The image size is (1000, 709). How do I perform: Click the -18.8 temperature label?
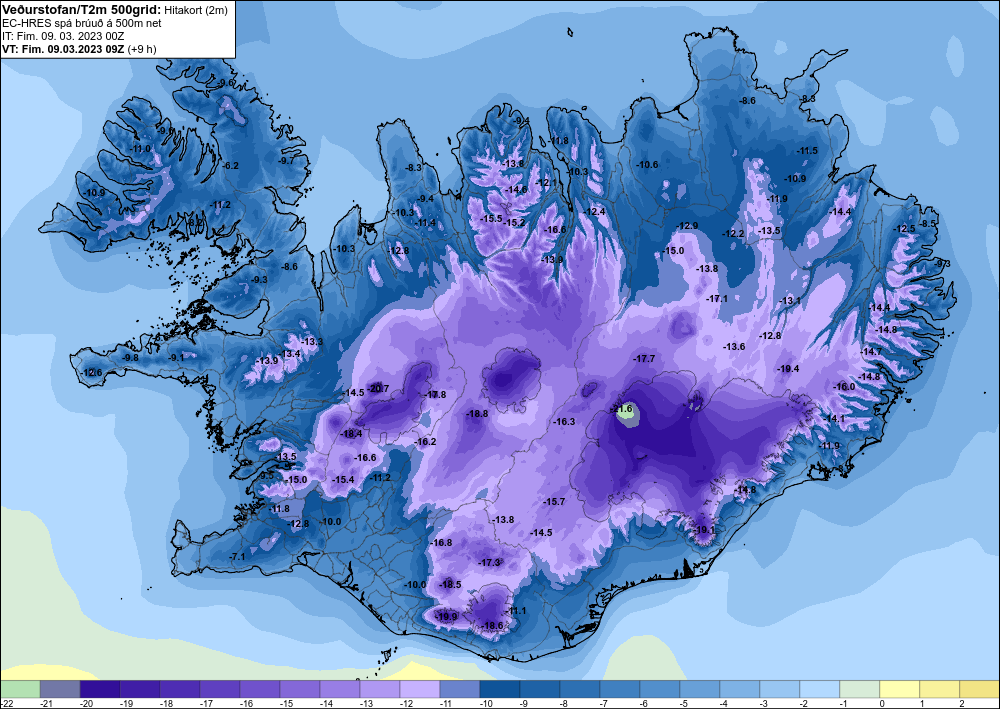477,414
